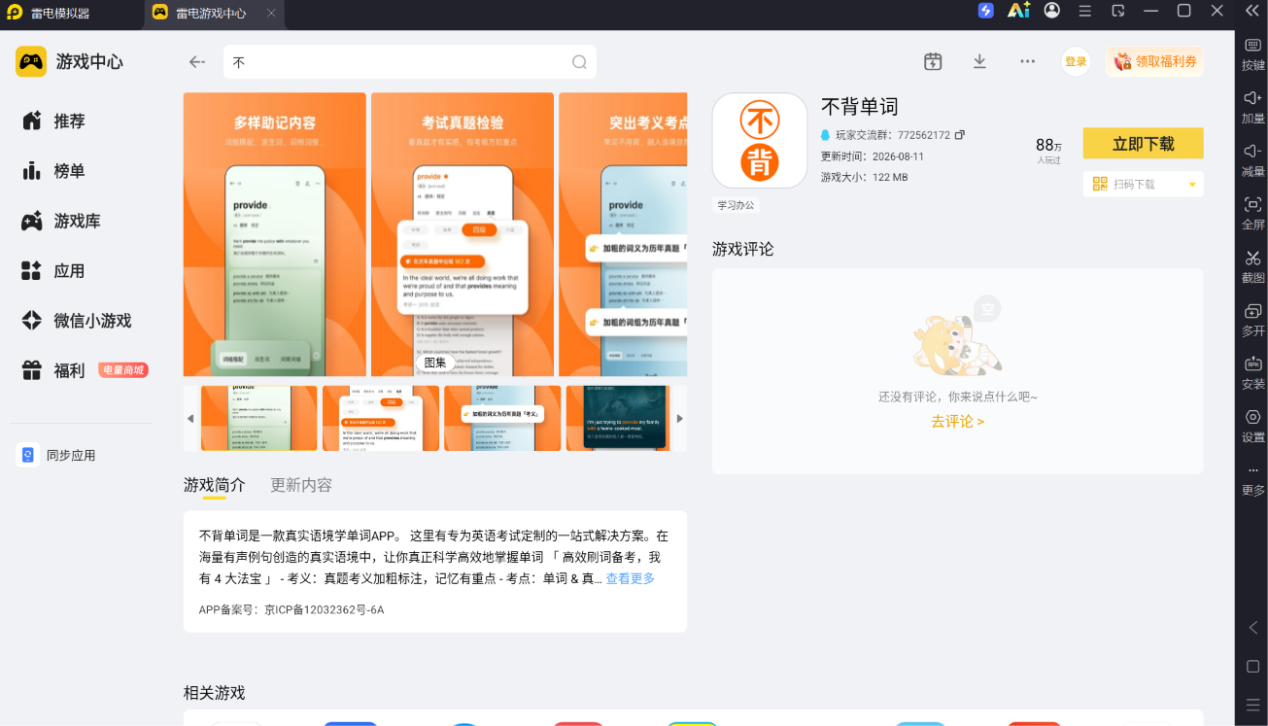Screen dimensions: 1268x726
Task: Click the 学习办公 category tag
Action: [x=736, y=205]
